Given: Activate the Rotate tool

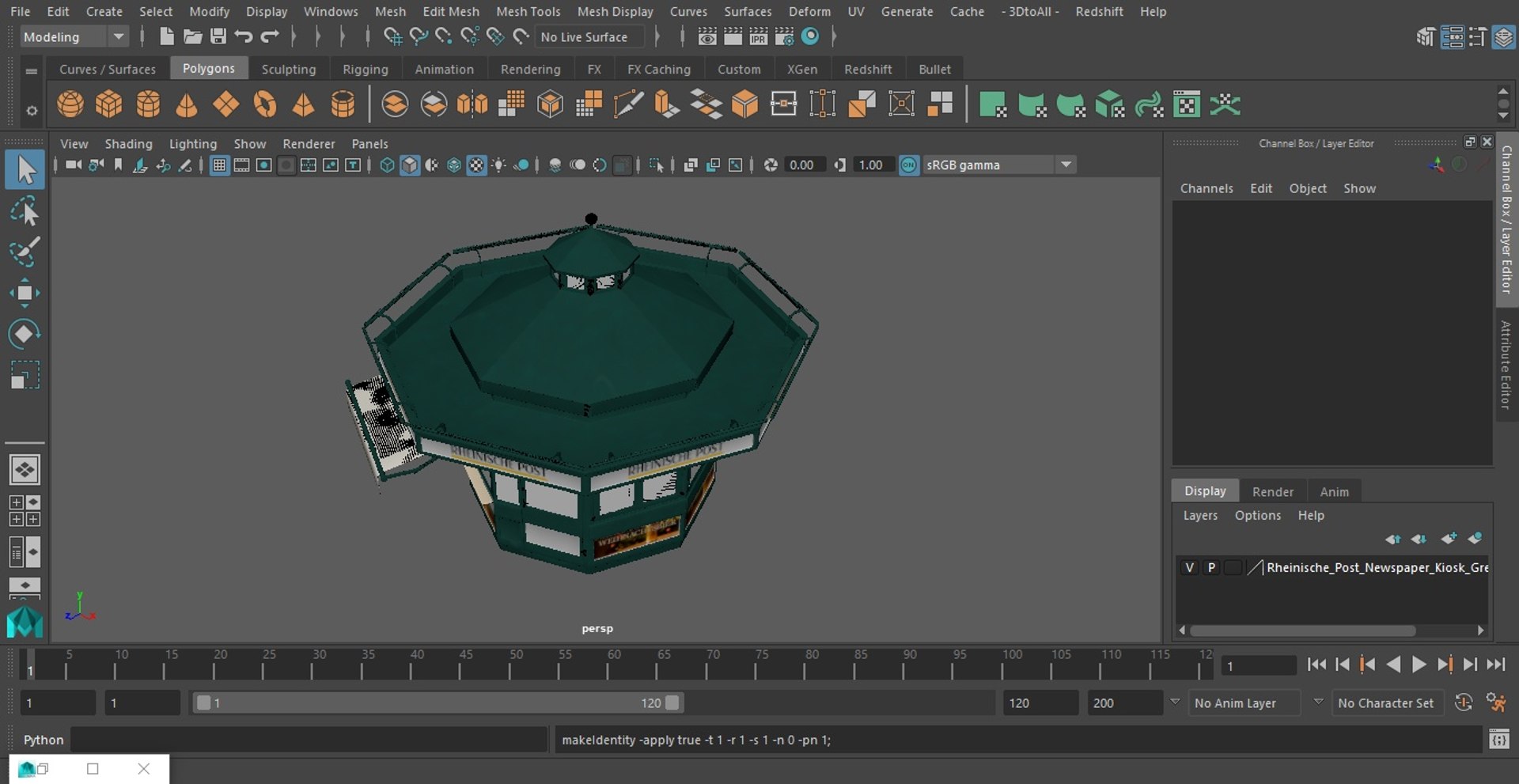Looking at the screenshot, I should (x=25, y=334).
